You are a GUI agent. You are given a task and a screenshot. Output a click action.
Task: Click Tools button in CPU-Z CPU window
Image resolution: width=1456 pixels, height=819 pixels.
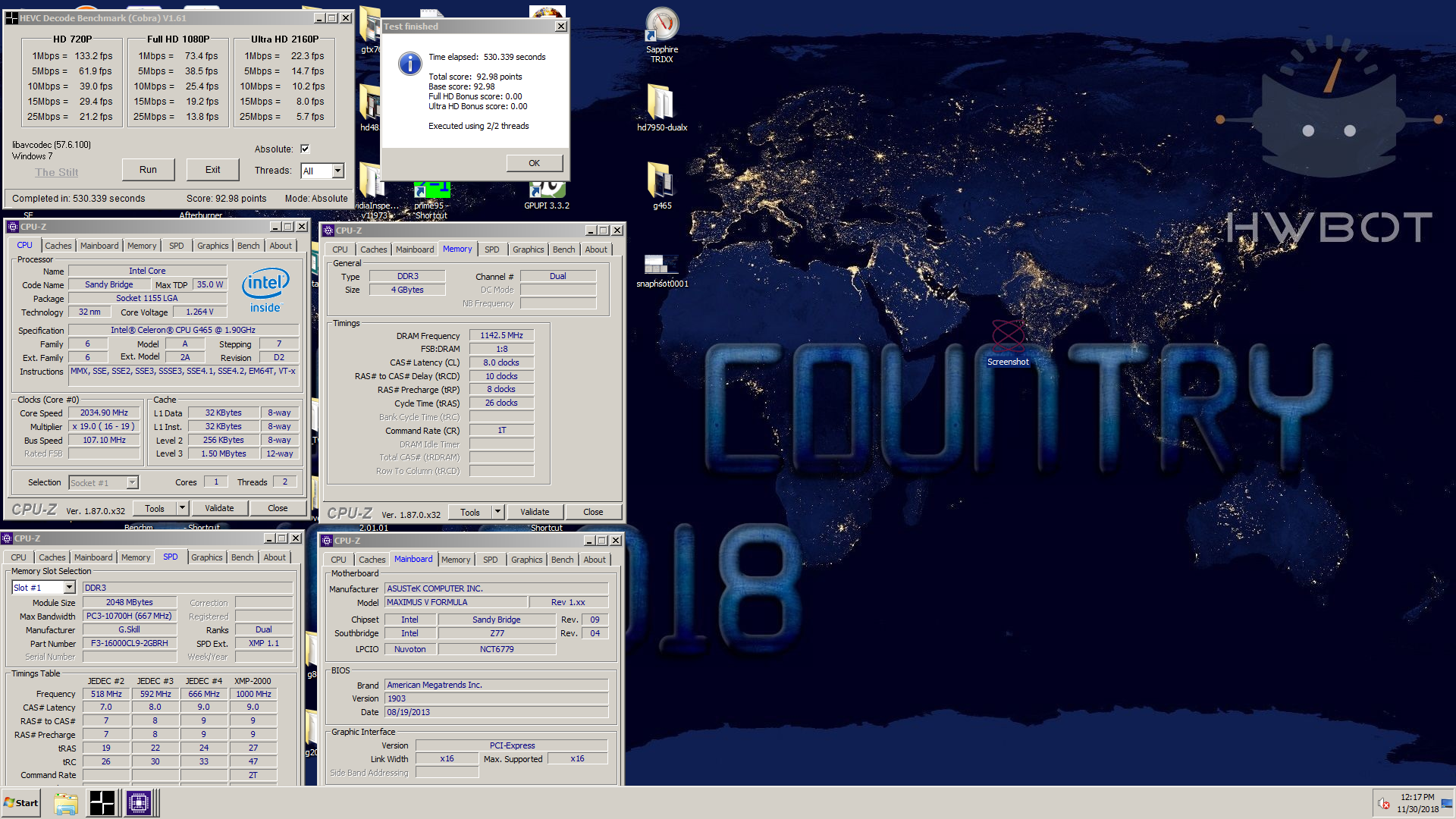click(155, 508)
